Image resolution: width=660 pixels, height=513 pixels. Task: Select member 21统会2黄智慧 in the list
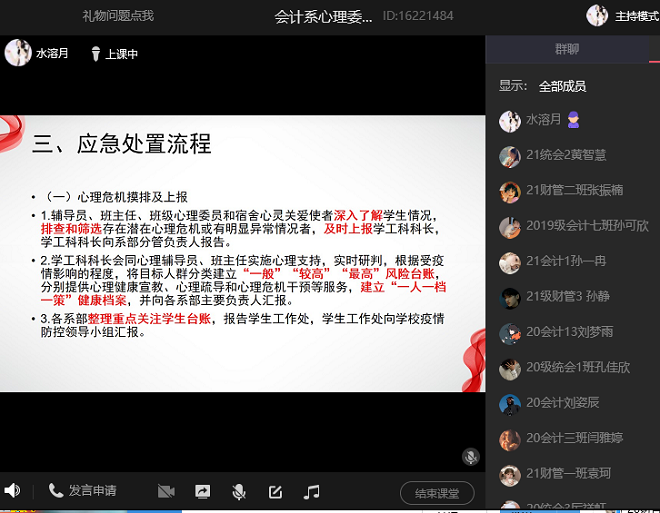click(x=566, y=155)
